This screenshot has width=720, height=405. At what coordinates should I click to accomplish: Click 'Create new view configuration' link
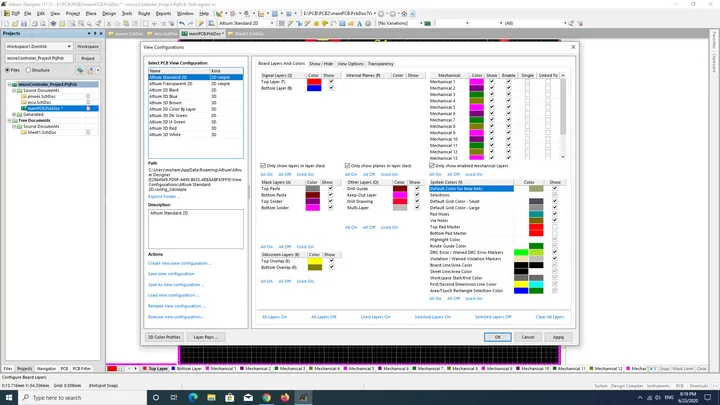180,264
